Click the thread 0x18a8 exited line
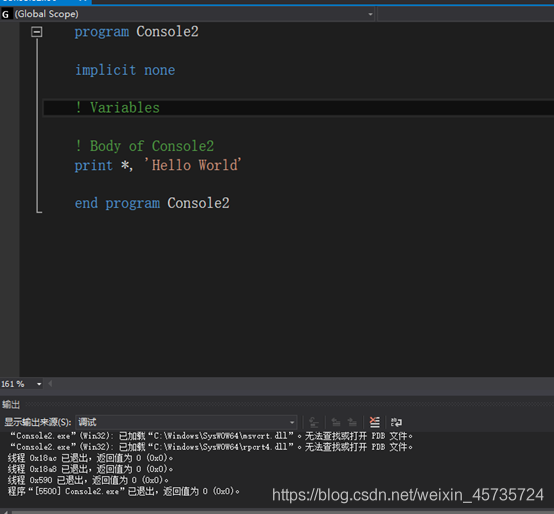This screenshot has height=514, width=554. click(90, 469)
